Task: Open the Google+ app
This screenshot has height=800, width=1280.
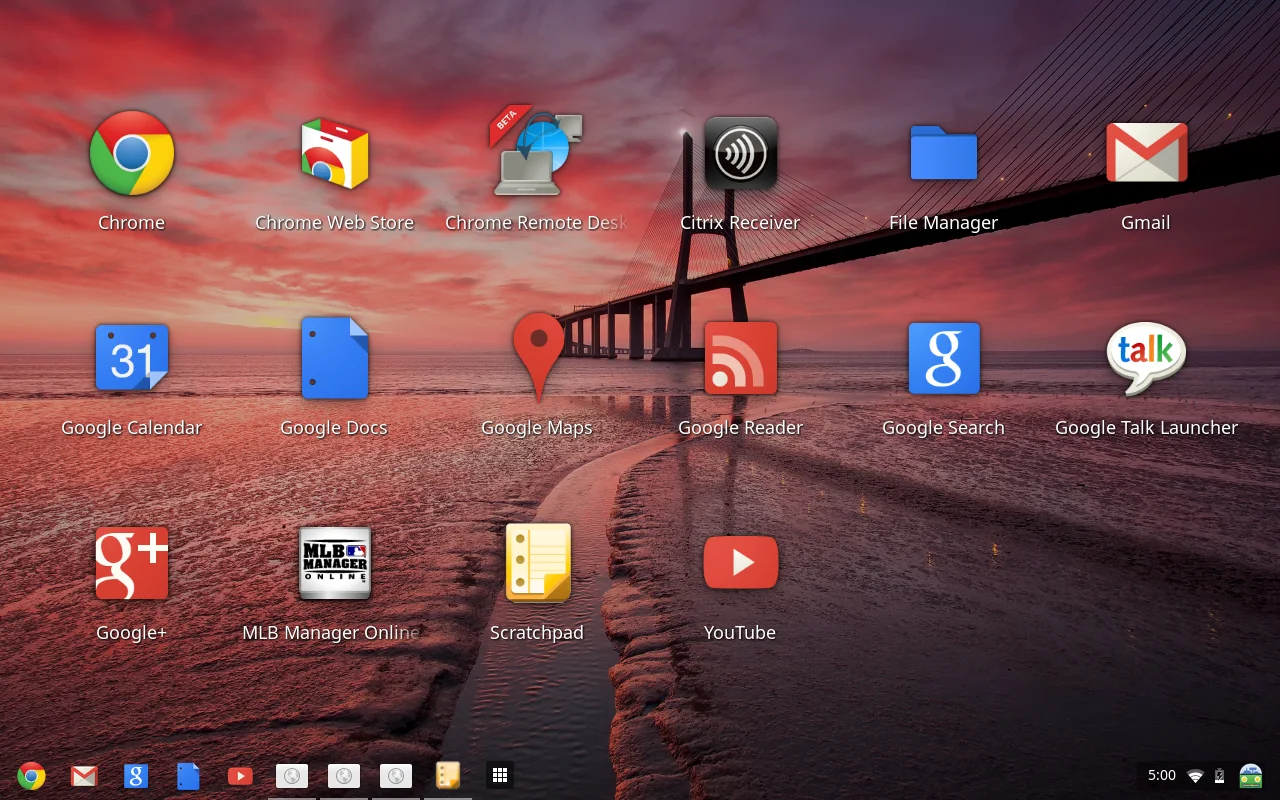Action: 132,563
